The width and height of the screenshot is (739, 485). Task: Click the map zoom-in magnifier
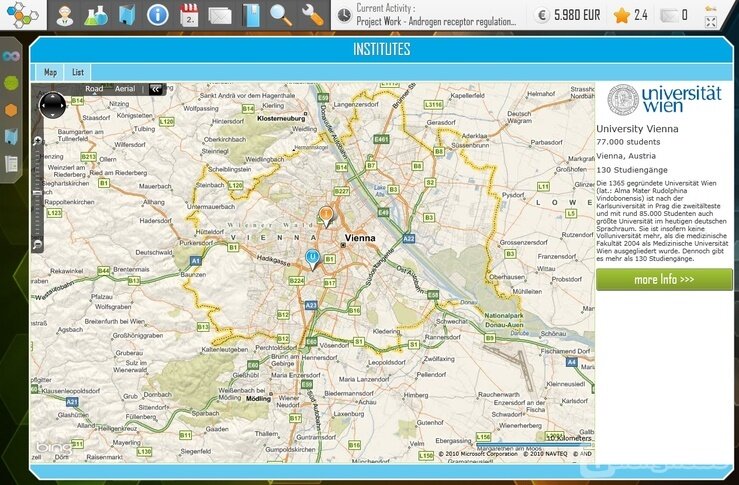click(37, 143)
